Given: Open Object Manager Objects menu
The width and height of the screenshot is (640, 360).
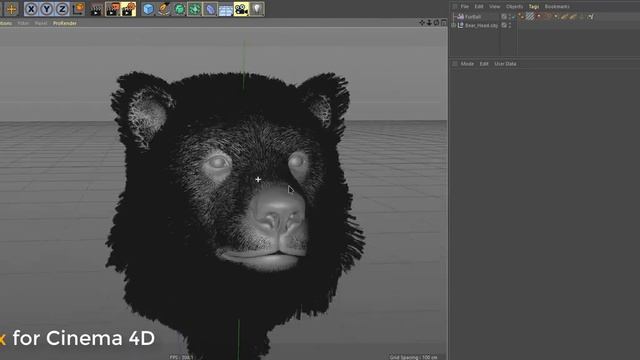Looking at the screenshot, I should [514, 7].
